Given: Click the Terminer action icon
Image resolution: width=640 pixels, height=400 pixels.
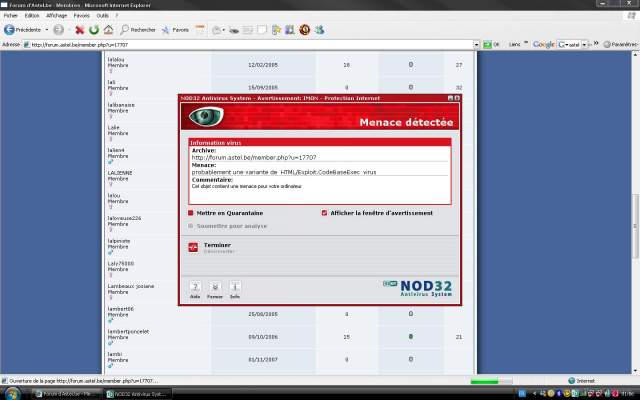Looking at the screenshot, I should tap(193, 247).
